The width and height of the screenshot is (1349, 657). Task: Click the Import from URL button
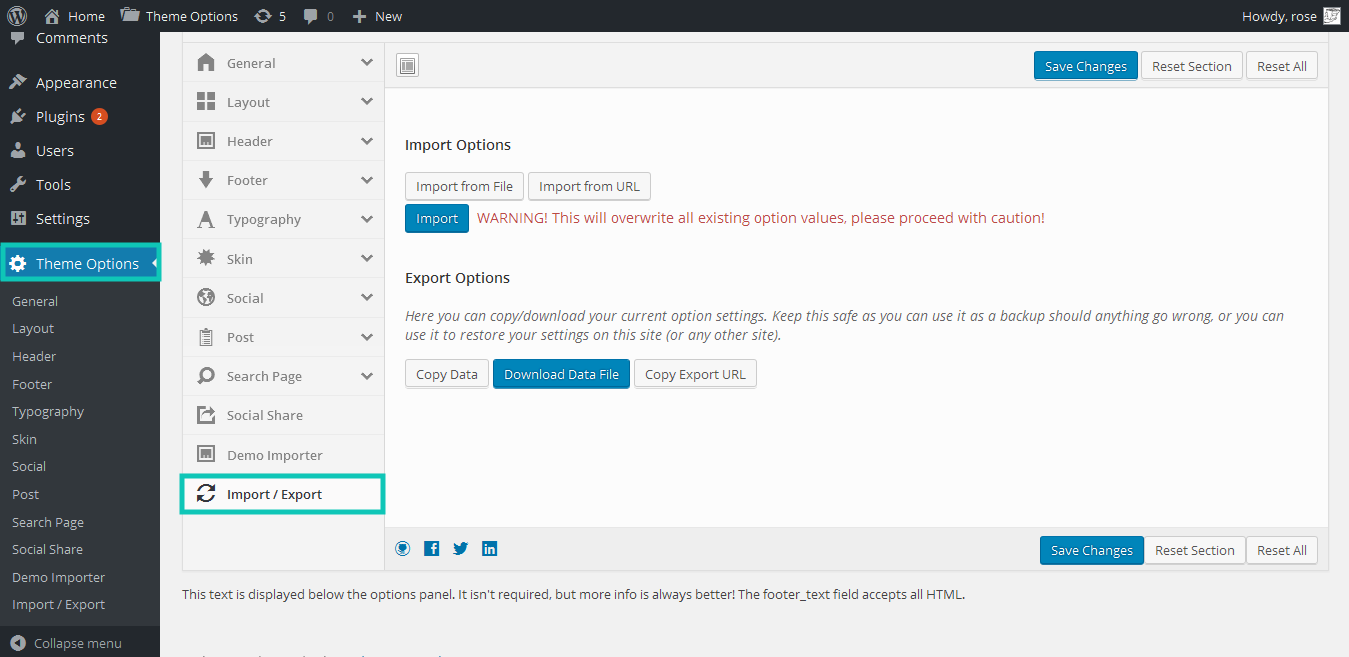(590, 186)
